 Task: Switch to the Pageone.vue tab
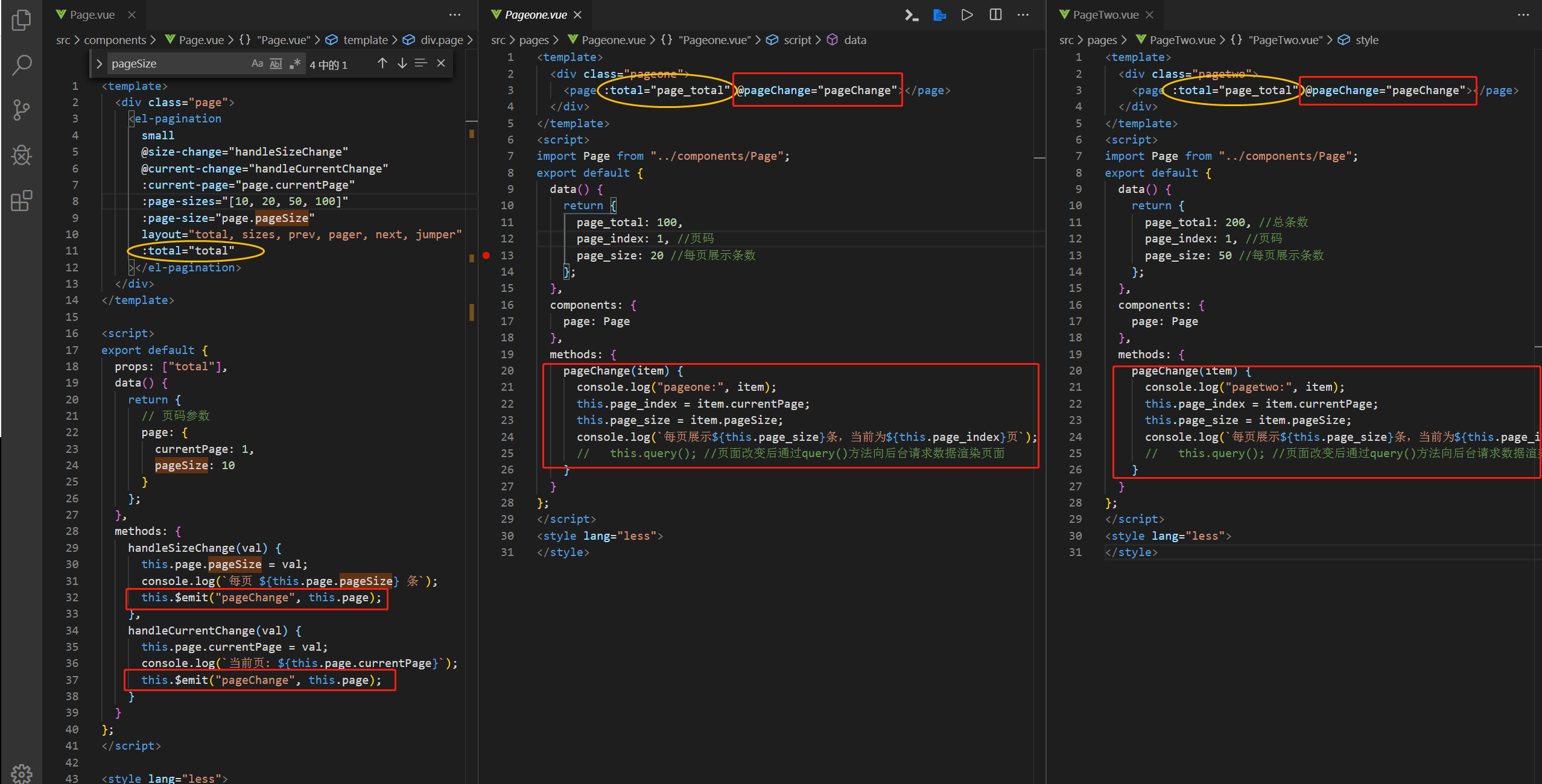click(x=536, y=14)
